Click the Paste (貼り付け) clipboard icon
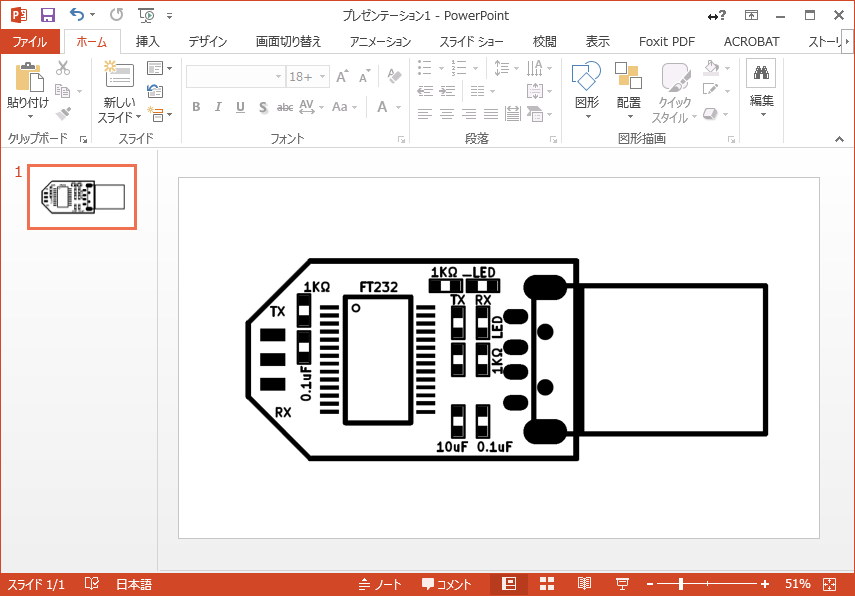The height and width of the screenshot is (596, 855). click(29, 77)
